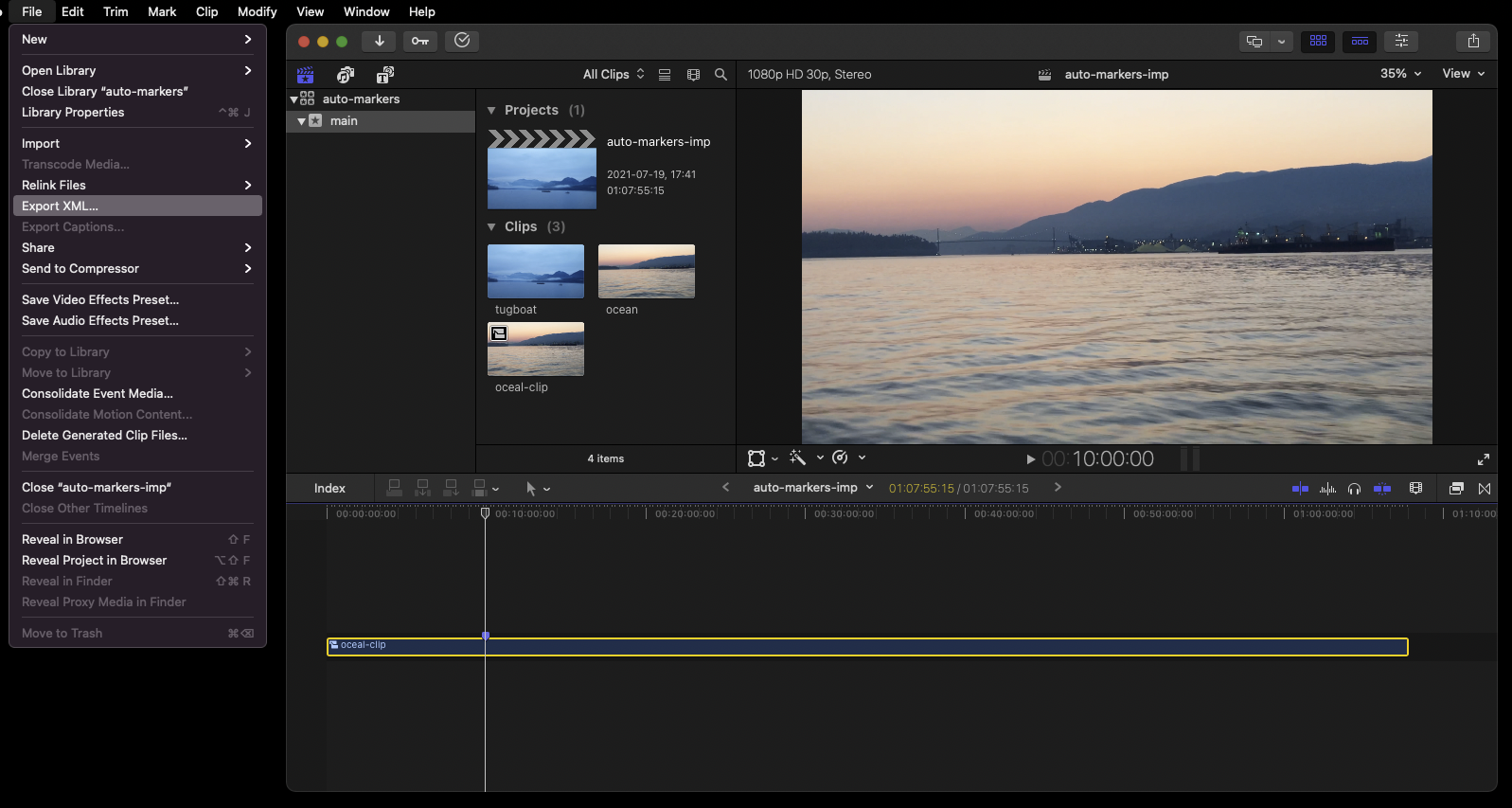This screenshot has width=1512, height=808.
Task: Open the Inspector sliders icon
Action: coord(1401,41)
